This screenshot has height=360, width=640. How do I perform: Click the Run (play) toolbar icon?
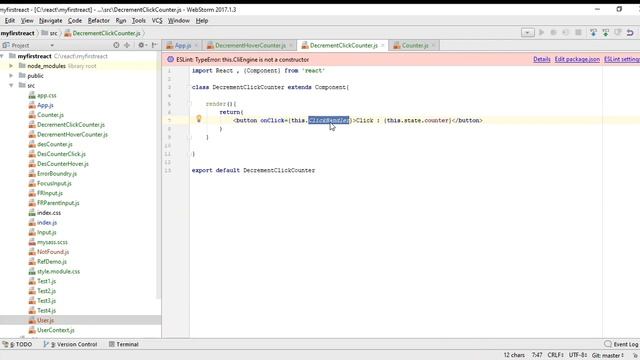click(541, 33)
